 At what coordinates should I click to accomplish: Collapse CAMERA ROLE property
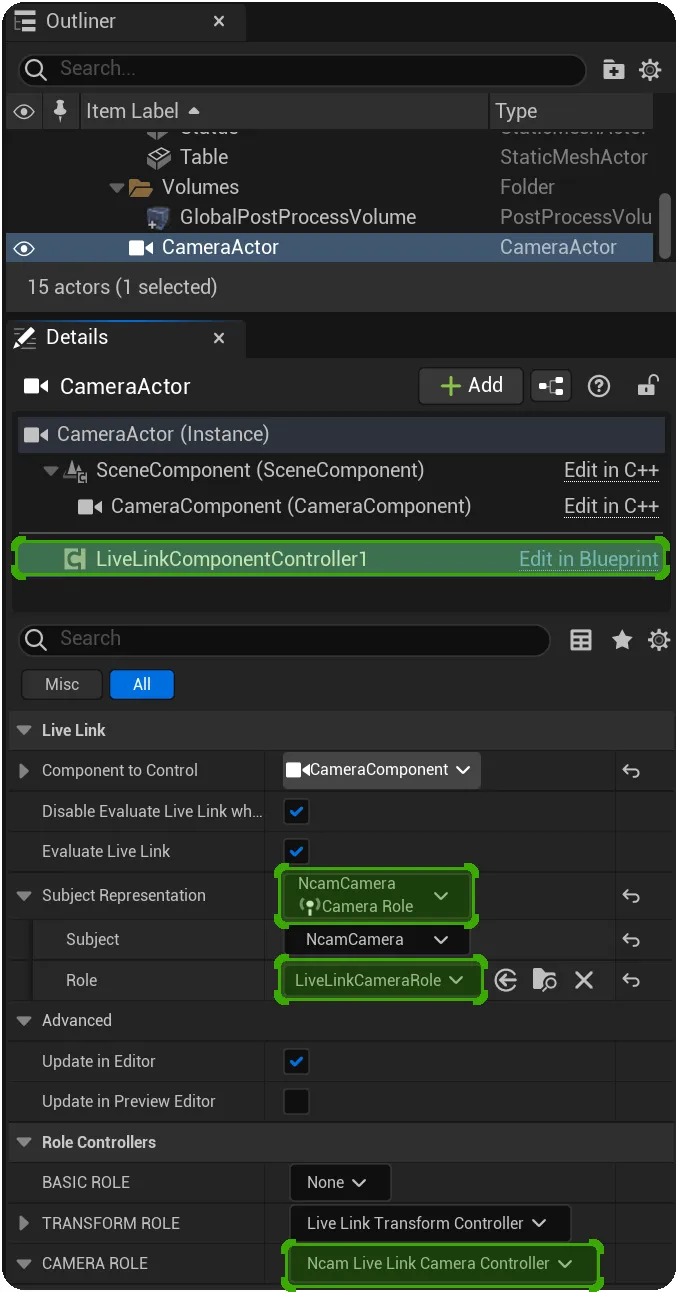[x=24, y=1264]
